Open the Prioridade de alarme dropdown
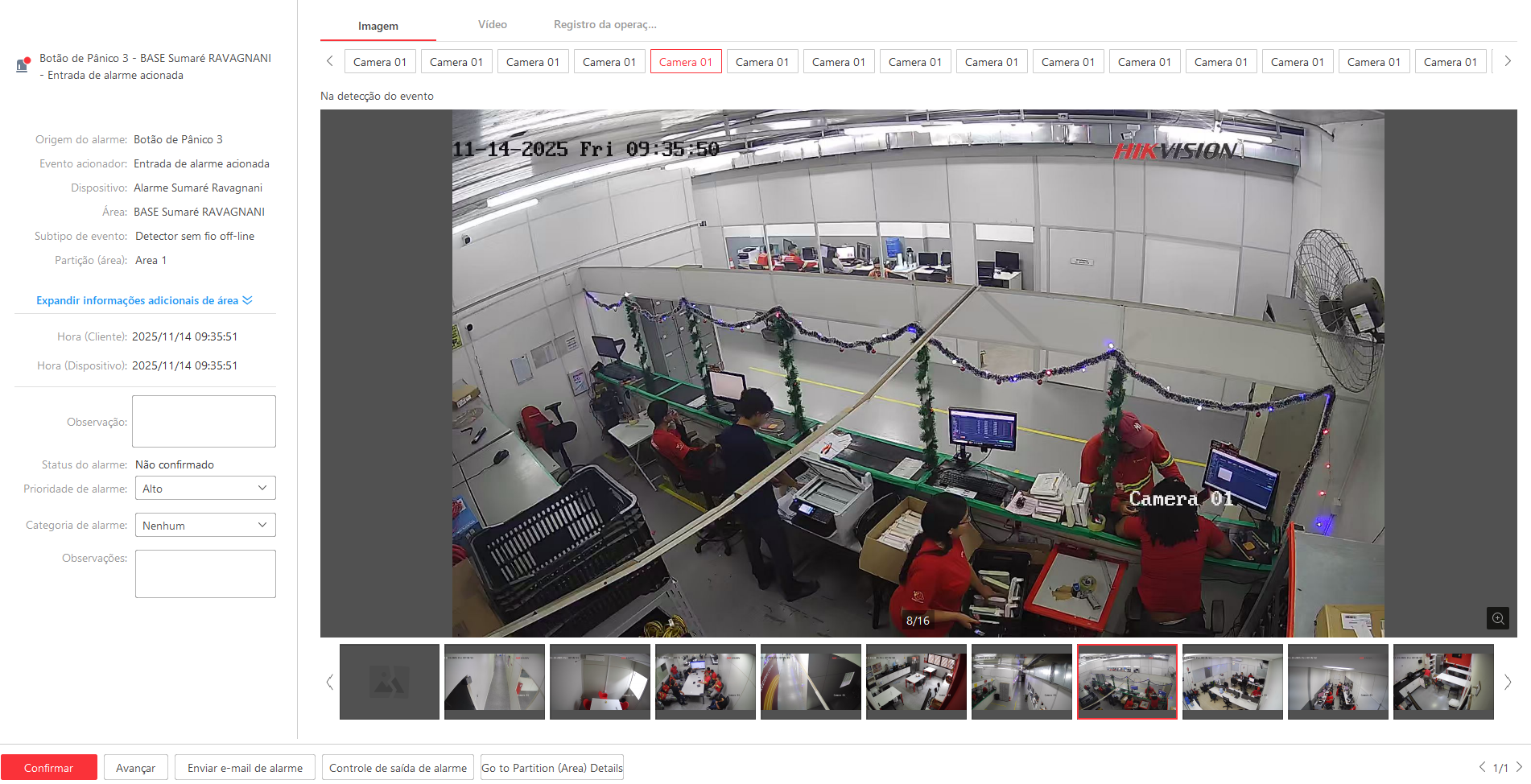Screen dimensions: 1531x784 [x=205, y=489]
